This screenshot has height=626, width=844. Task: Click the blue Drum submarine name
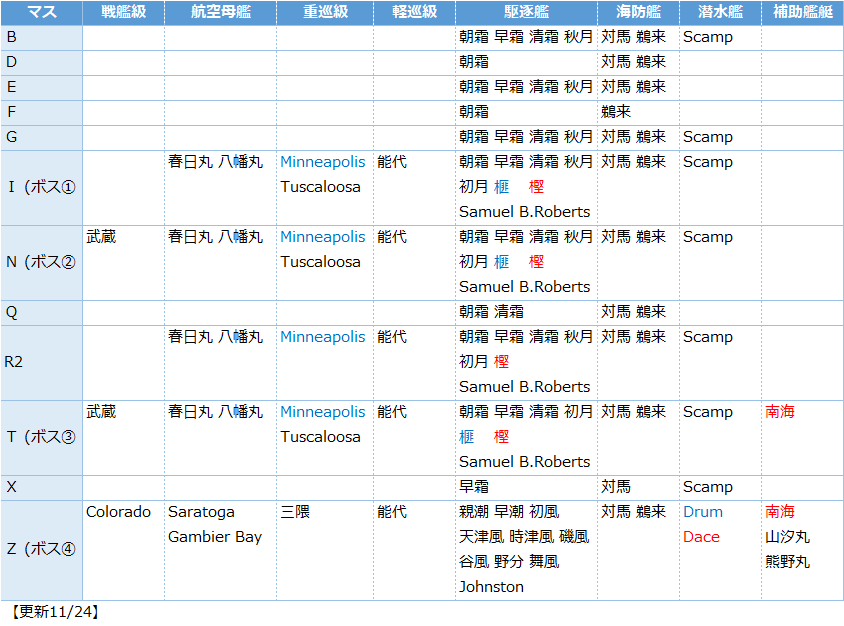click(702, 512)
